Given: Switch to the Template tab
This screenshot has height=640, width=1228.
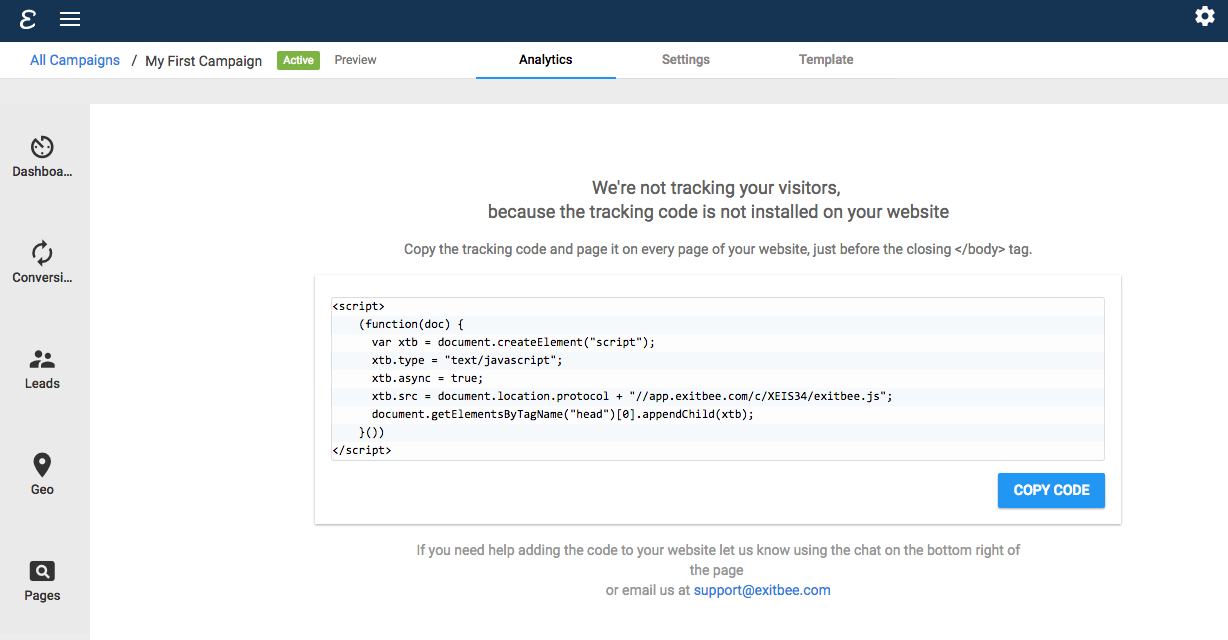Looking at the screenshot, I should (x=826, y=60).
